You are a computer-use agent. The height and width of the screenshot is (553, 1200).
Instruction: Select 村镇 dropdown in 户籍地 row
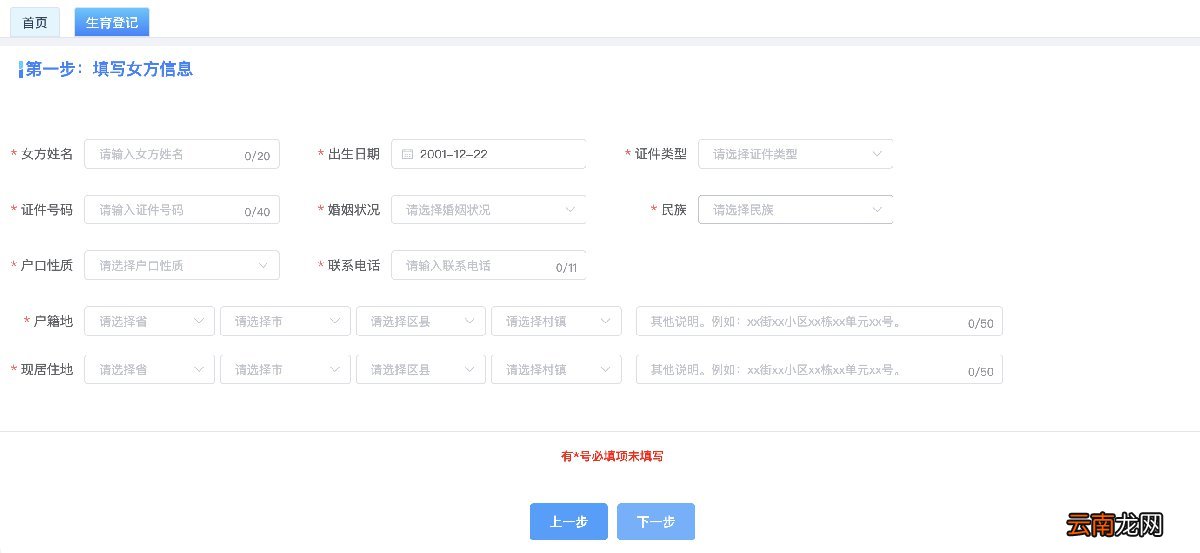[556, 321]
